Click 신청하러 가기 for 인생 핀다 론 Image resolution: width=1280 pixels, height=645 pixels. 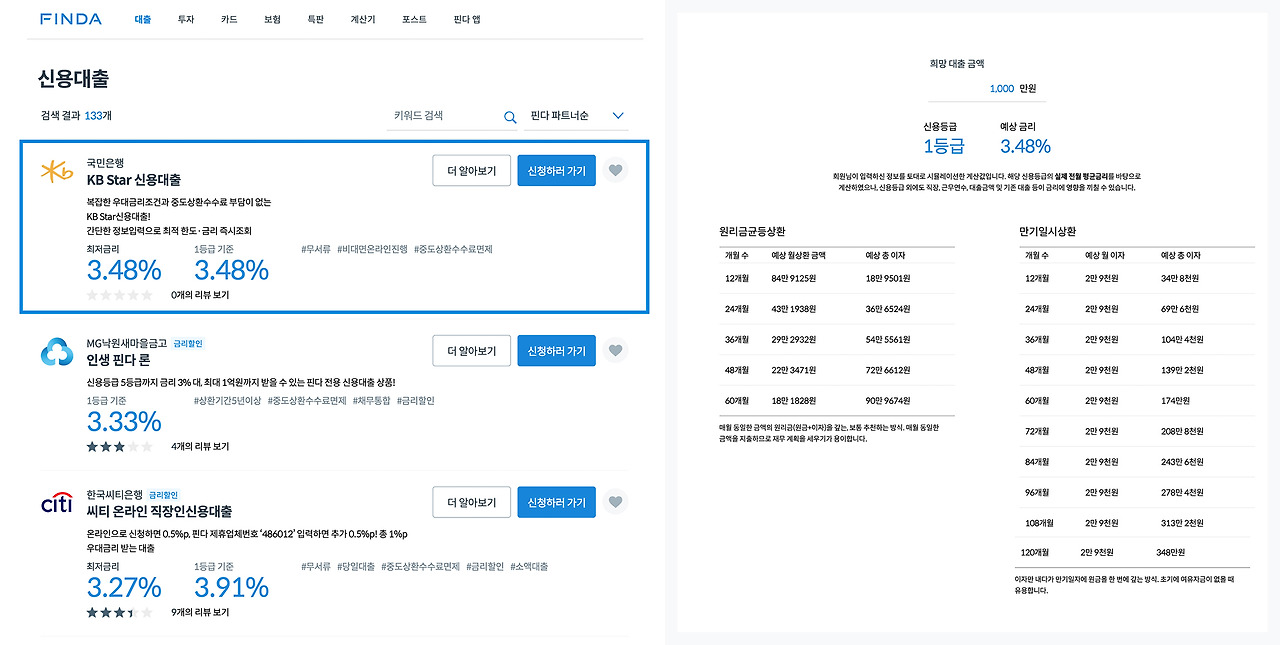(x=557, y=351)
